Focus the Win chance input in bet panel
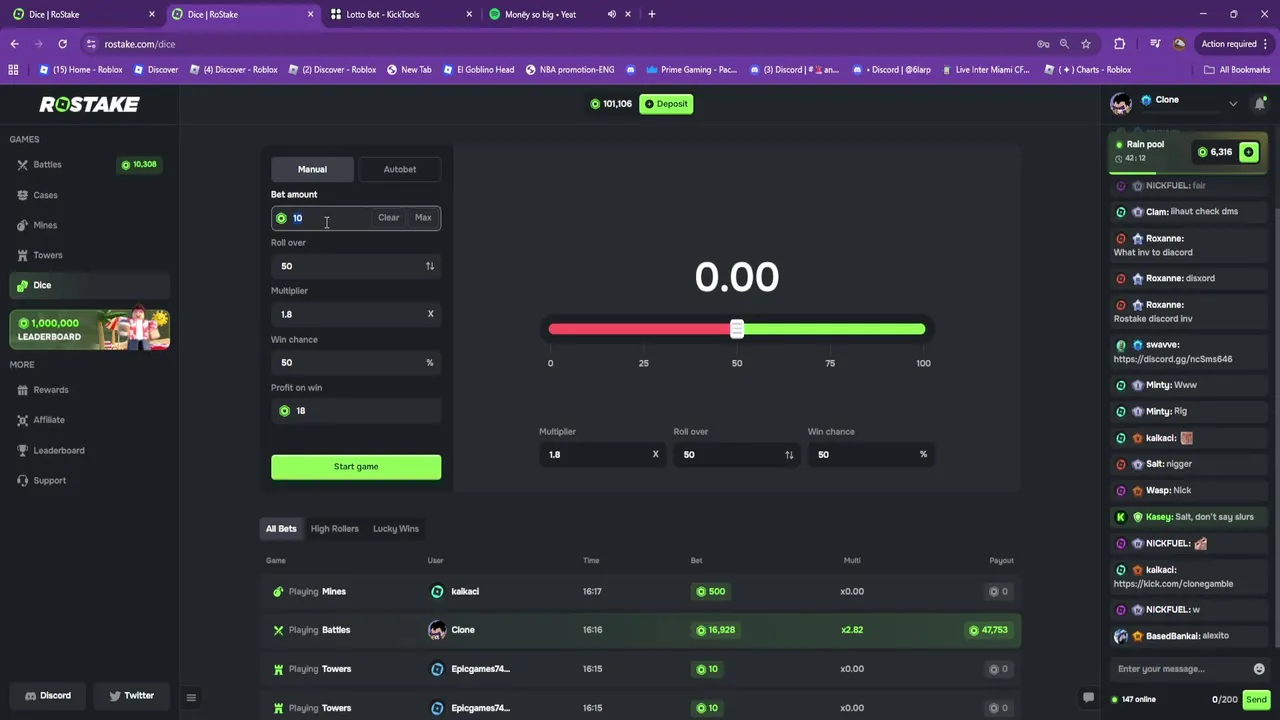This screenshot has height=720, width=1280. pyautogui.click(x=356, y=363)
